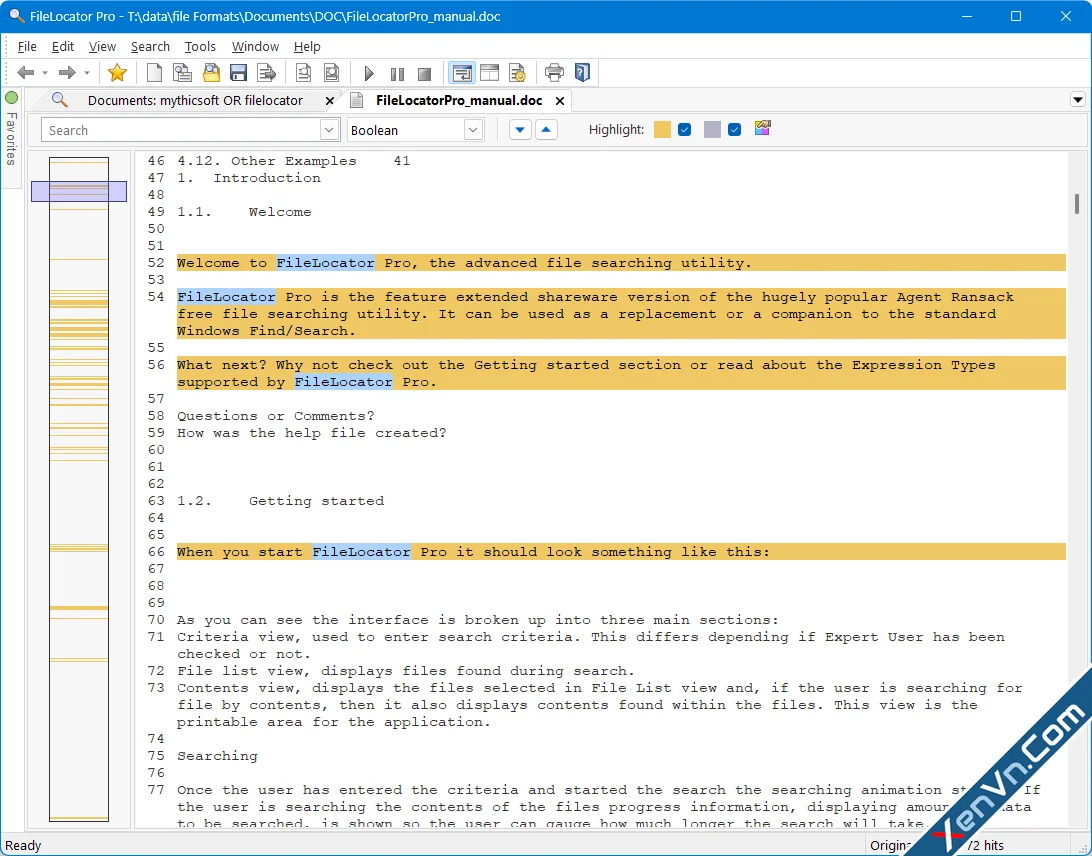Screen dimensions: 1092x856
Task: Open the Search menu
Action: point(150,47)
